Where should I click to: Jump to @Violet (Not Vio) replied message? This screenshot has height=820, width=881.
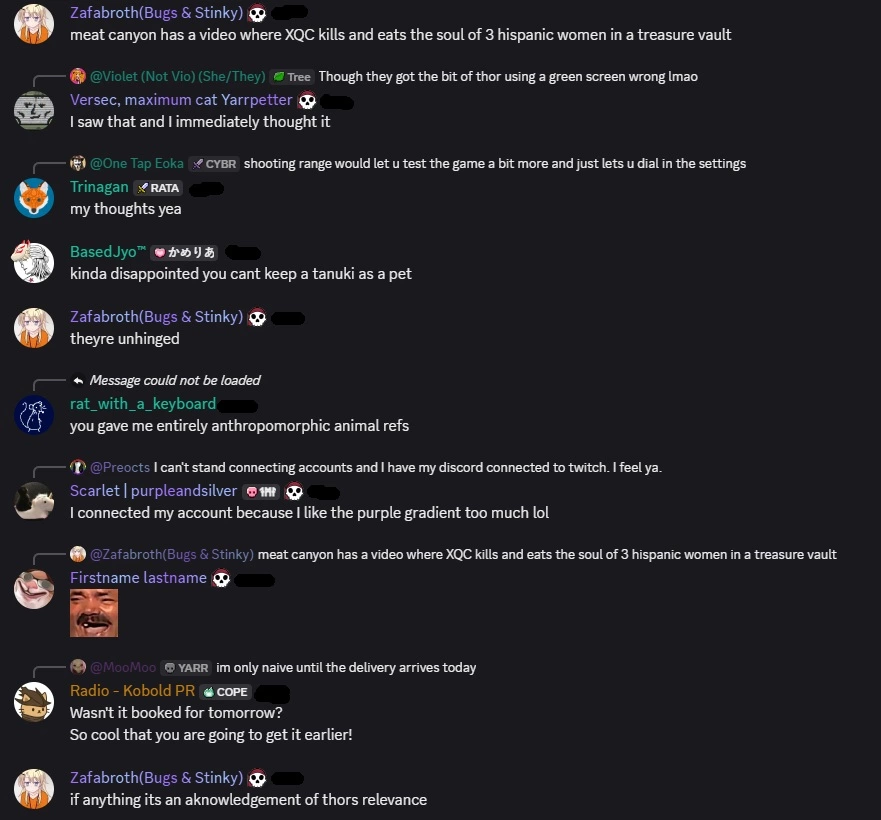(x=508, y=76)
